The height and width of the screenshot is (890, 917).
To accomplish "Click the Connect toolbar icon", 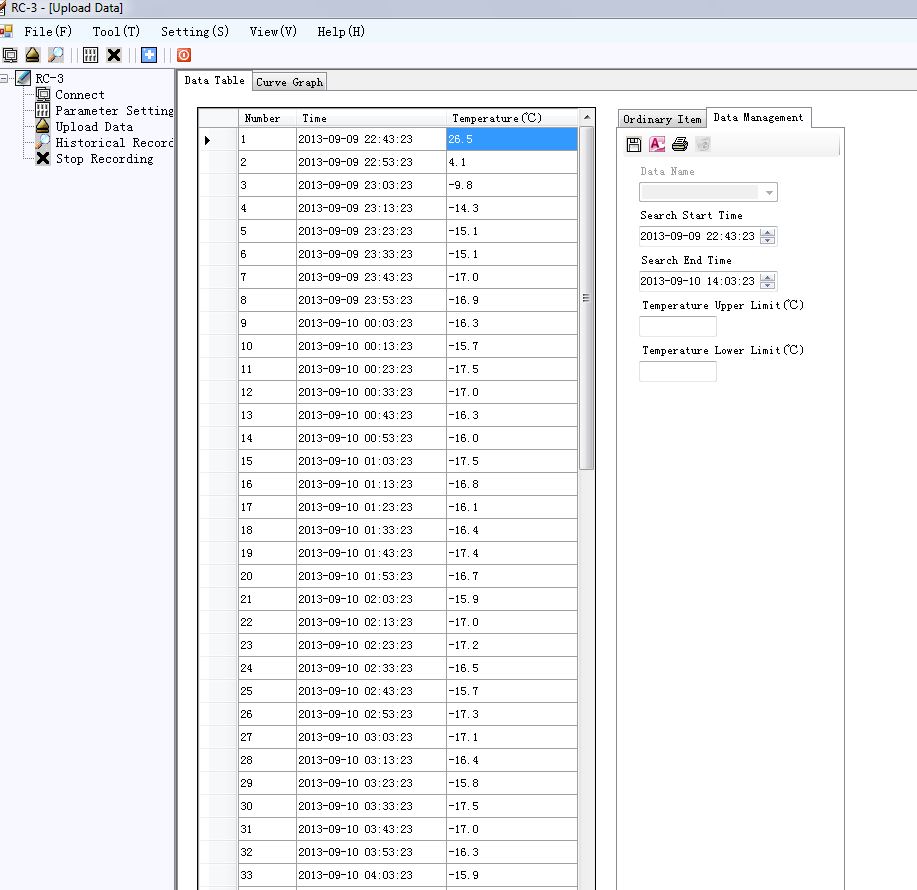I will click(x=10, y=55).
